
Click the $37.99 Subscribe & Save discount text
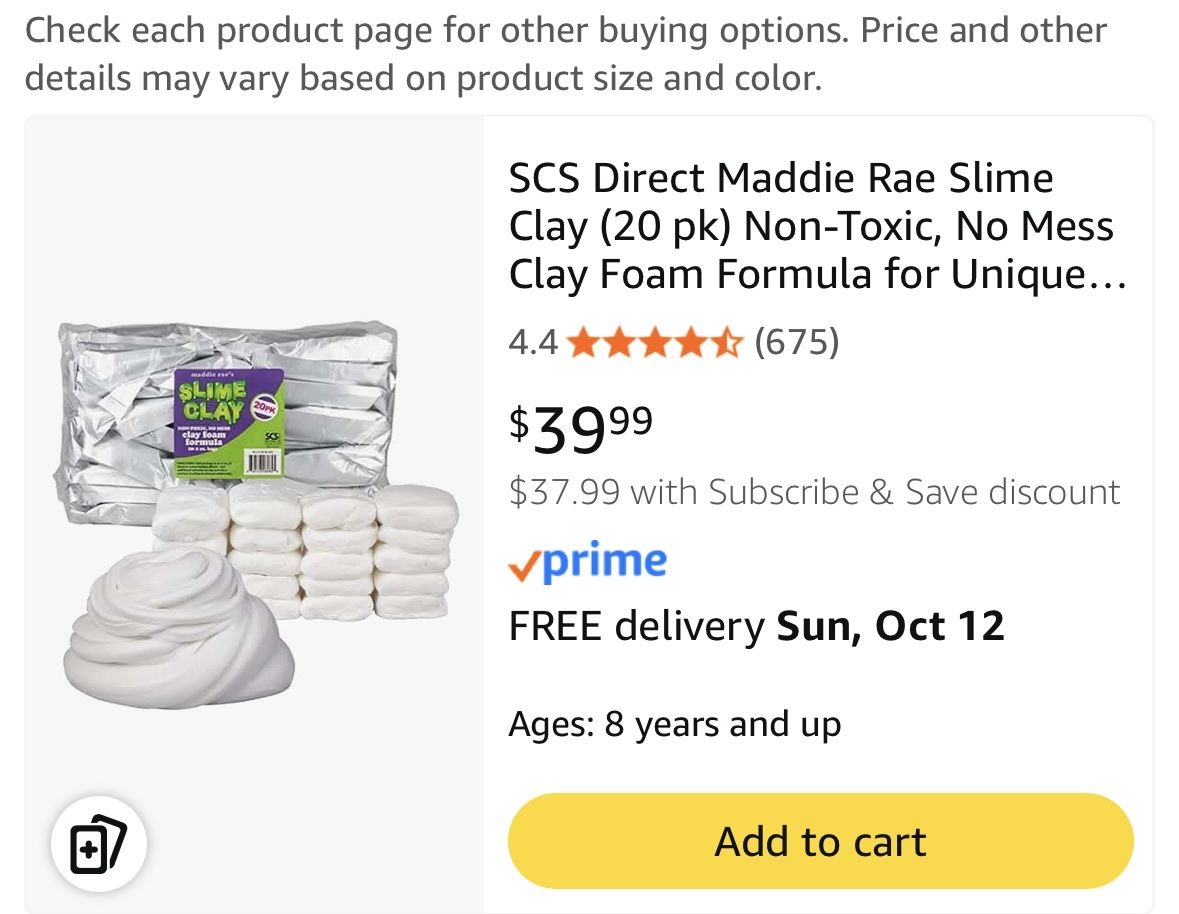click(x=814, y=492)
